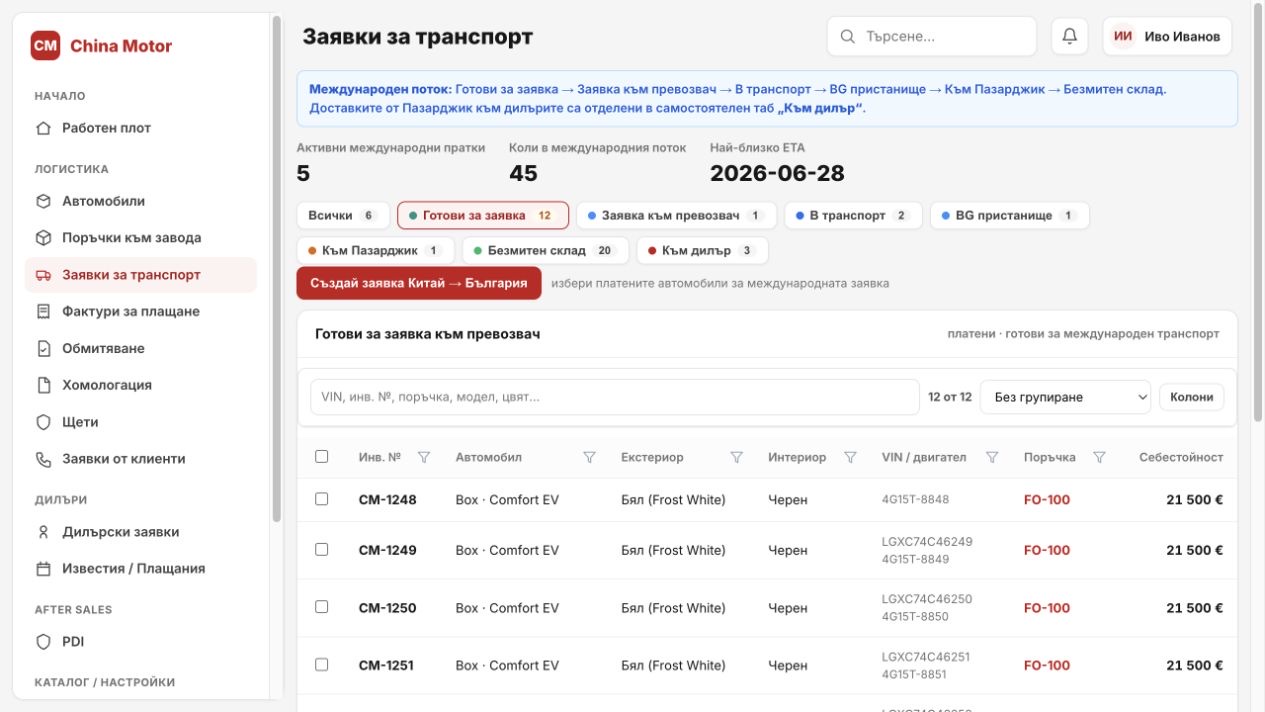Check the row CM-1249 checkbox
Viewport: 1265px width, 712px height.
tap(321, 549)
